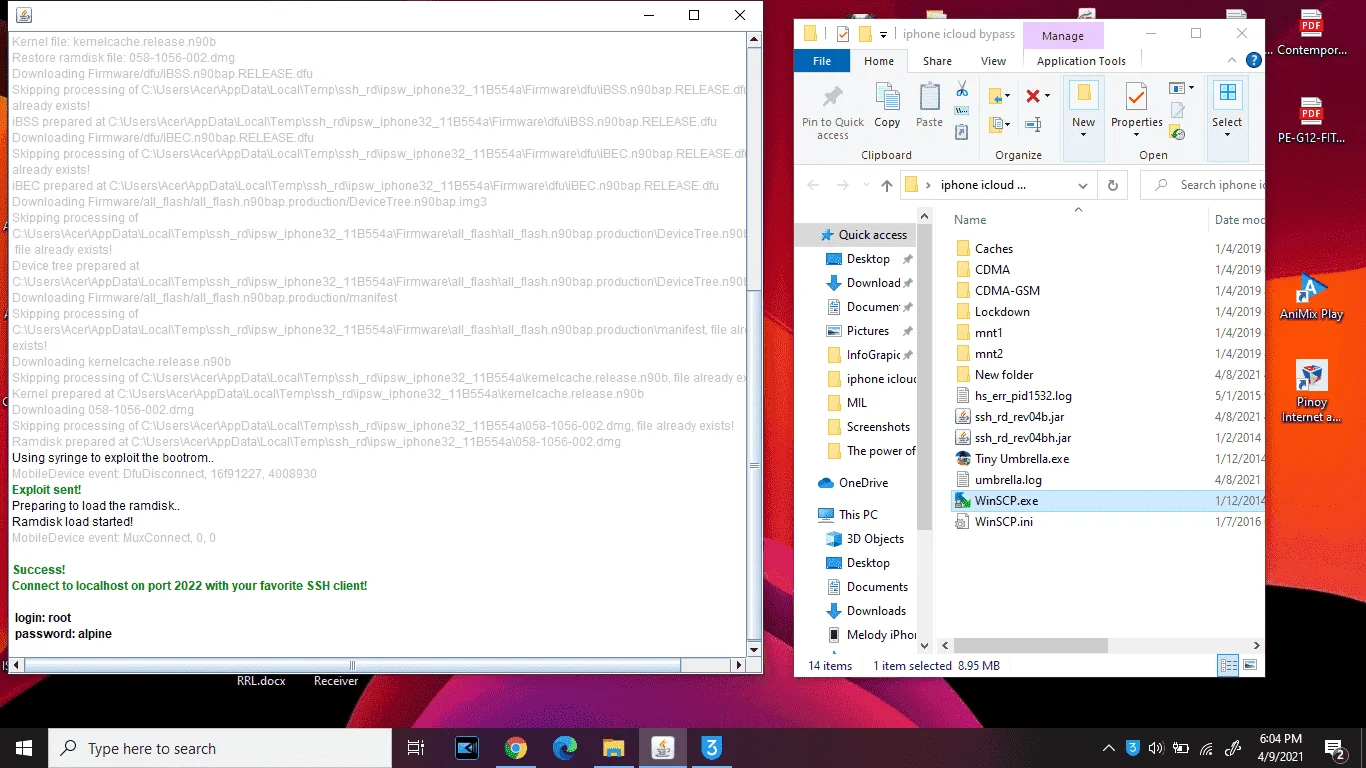This screenshot has width=1366, height=768.
Task: Click the Copy icon in the ribbon
Action: click(x=887, y=97)
